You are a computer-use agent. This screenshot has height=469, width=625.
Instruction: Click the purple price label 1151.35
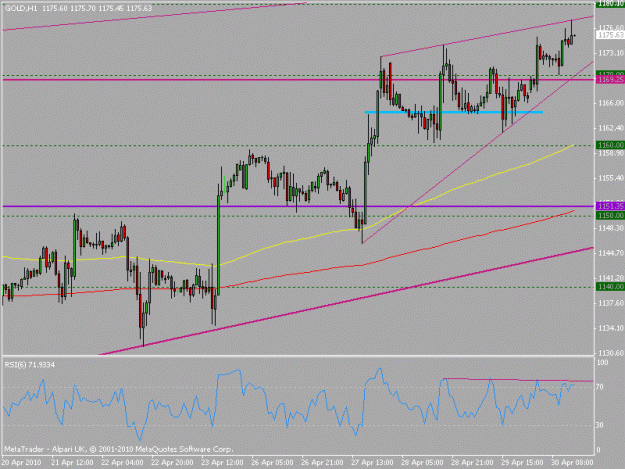tap(610, 206)
